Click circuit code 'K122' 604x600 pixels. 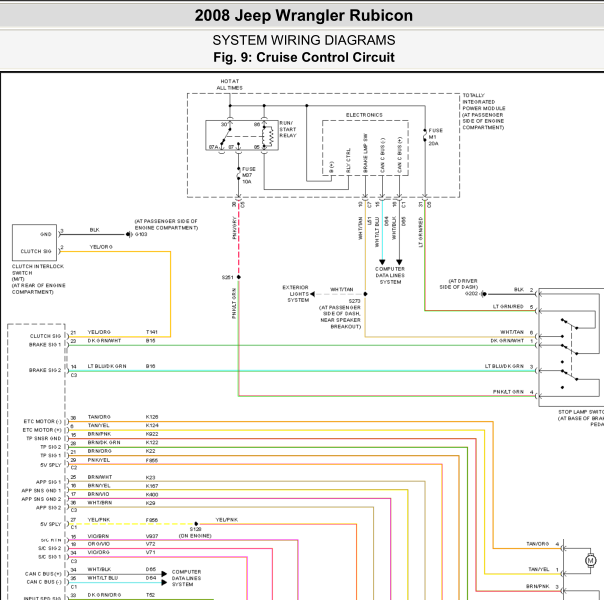click(x=152, y=442)
